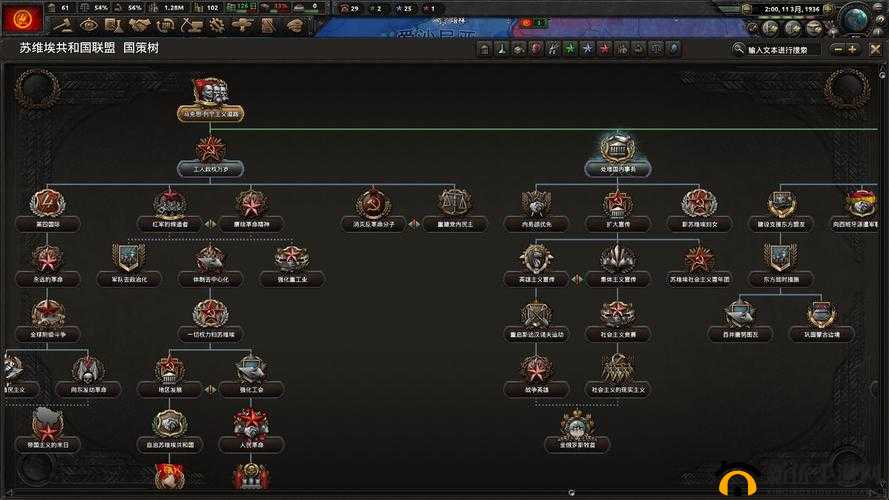Screen dimensions: 889x500
Task: Select the root focus with red flag
Action: coord(210,100)
